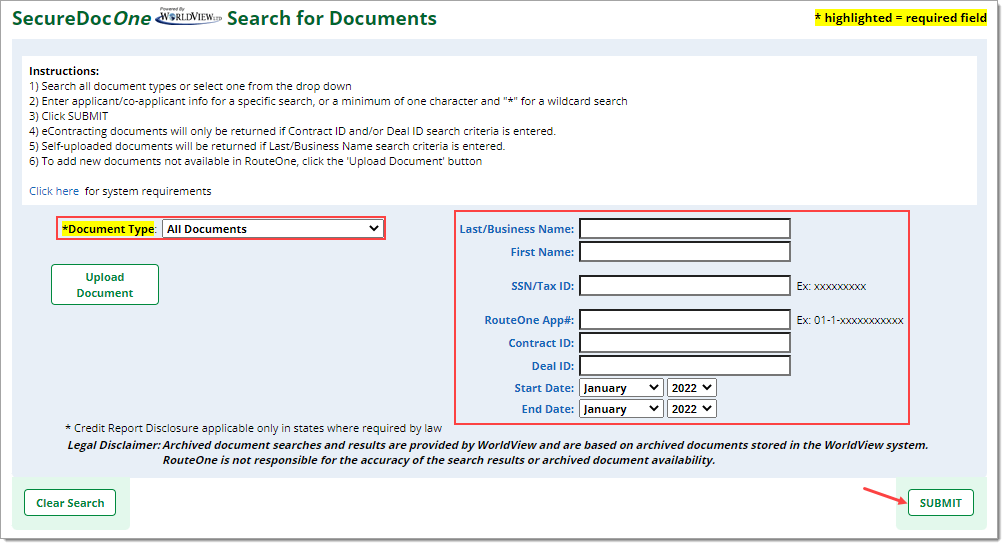Click the 'End Date:' label
This screenshot has height=546, width=1005.
pyautogui.click(x=548, y=410)
